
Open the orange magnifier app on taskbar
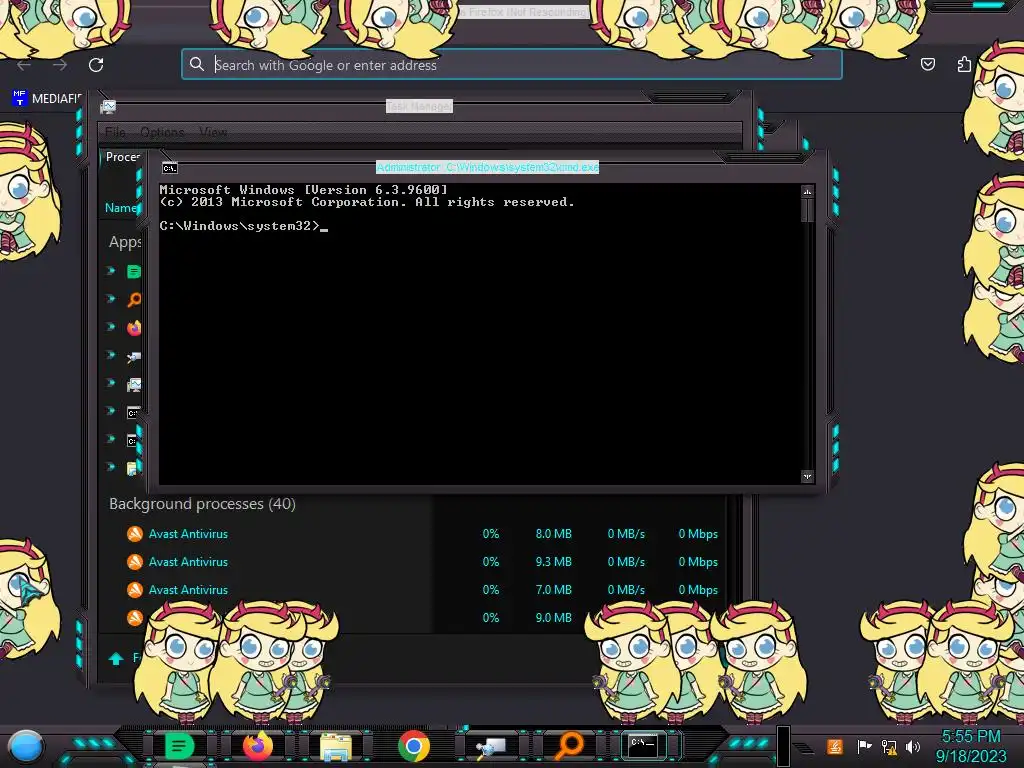pyautogui.click(x=569, y=745)
